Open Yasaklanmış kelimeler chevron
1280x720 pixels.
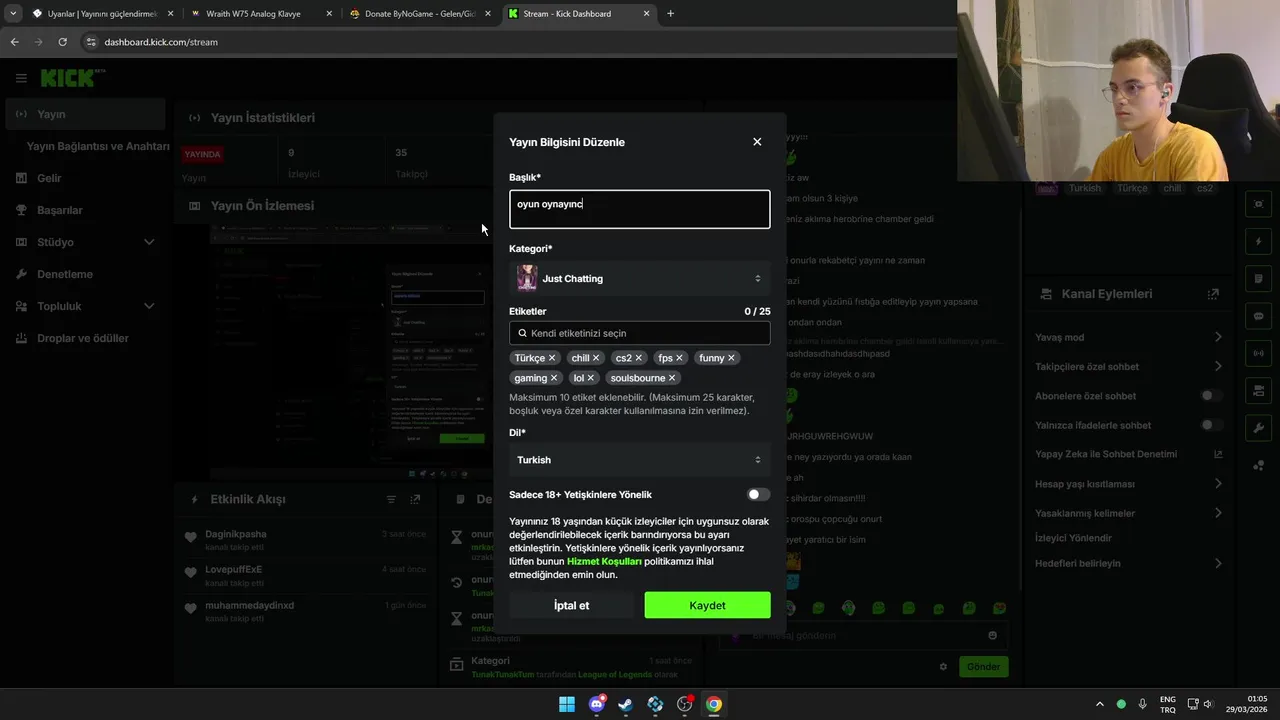1218,513
